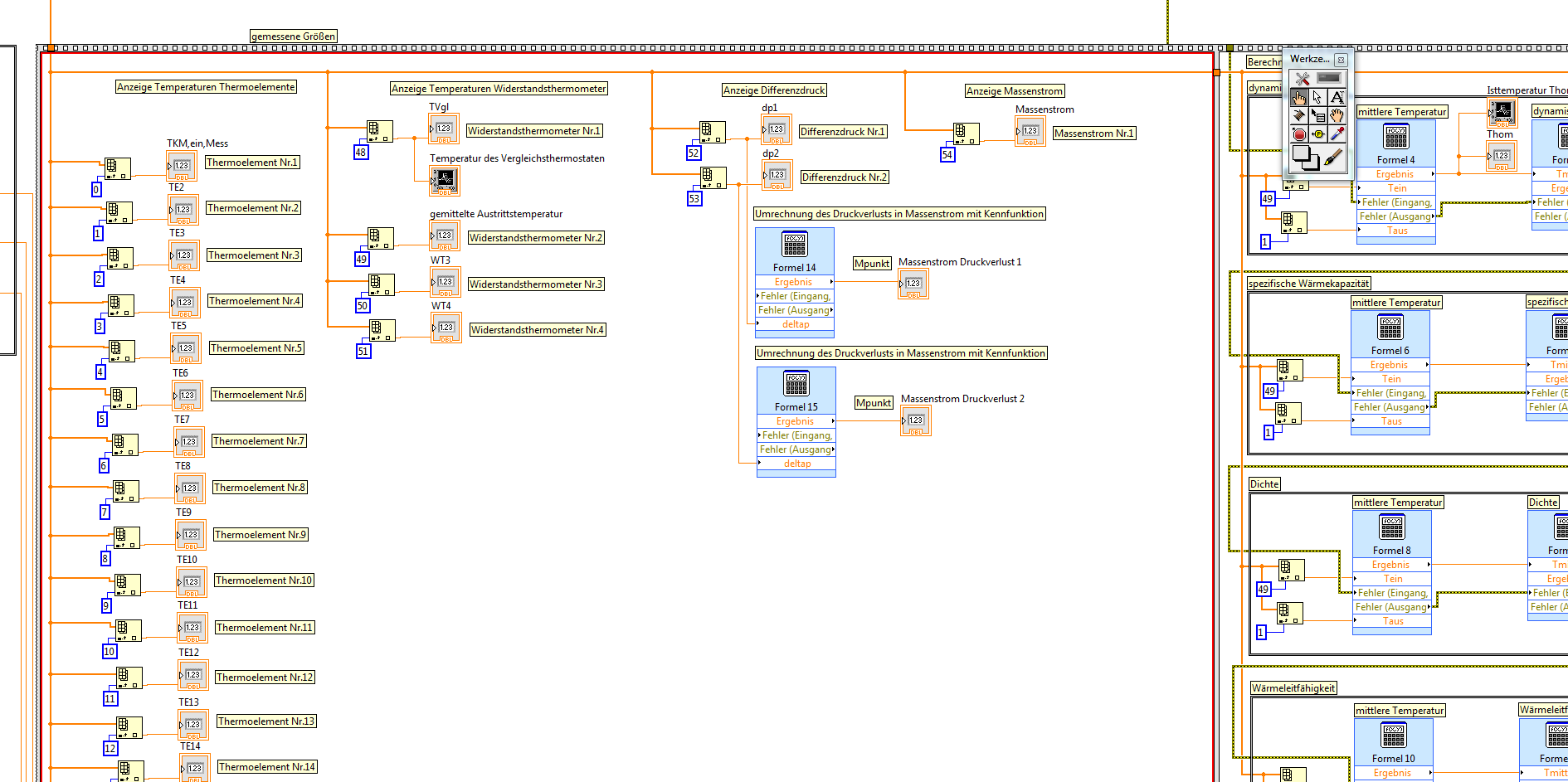Select the TE12 indicator terminal
Screen dimensions: 1568x782
193,675
